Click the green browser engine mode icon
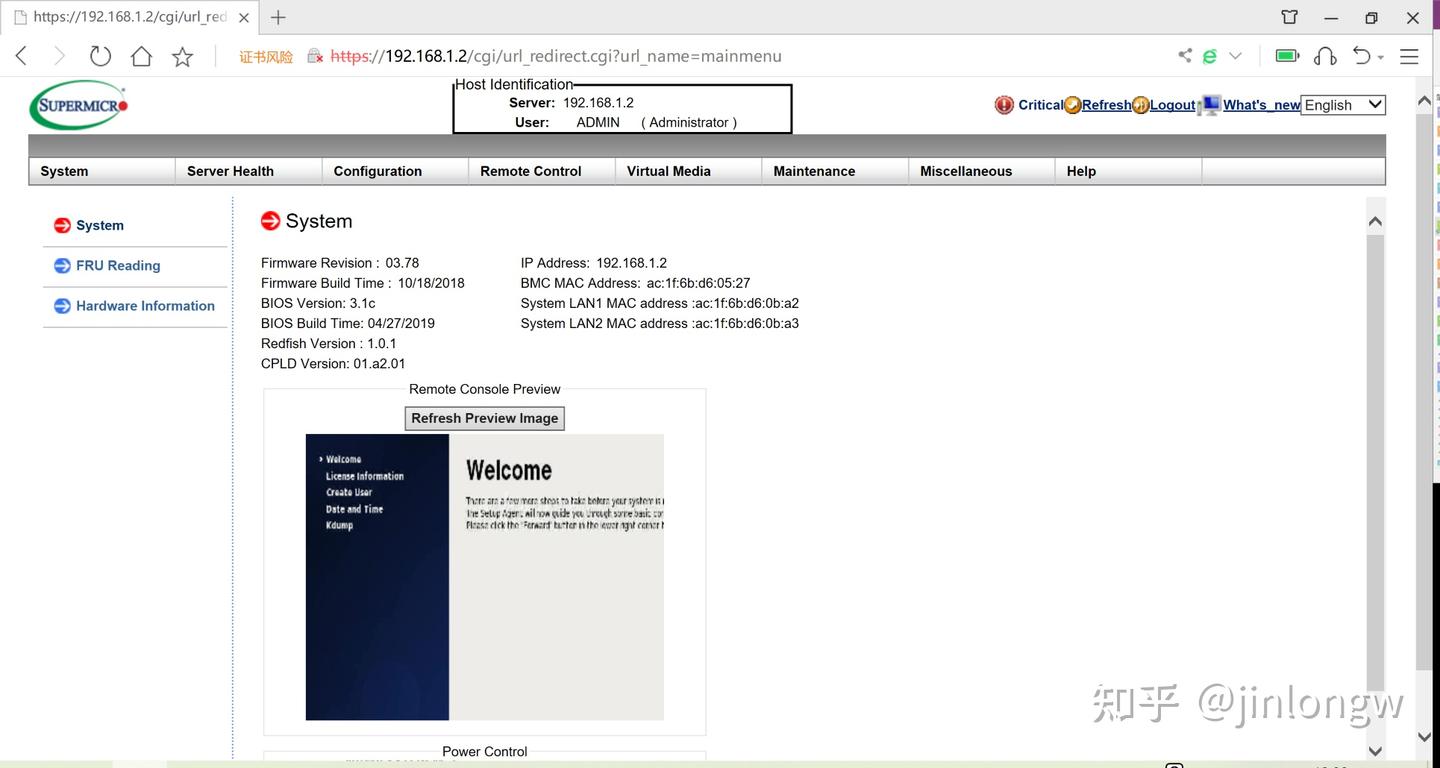Viewport: 1440px width, 768px height. [1209, 56]
